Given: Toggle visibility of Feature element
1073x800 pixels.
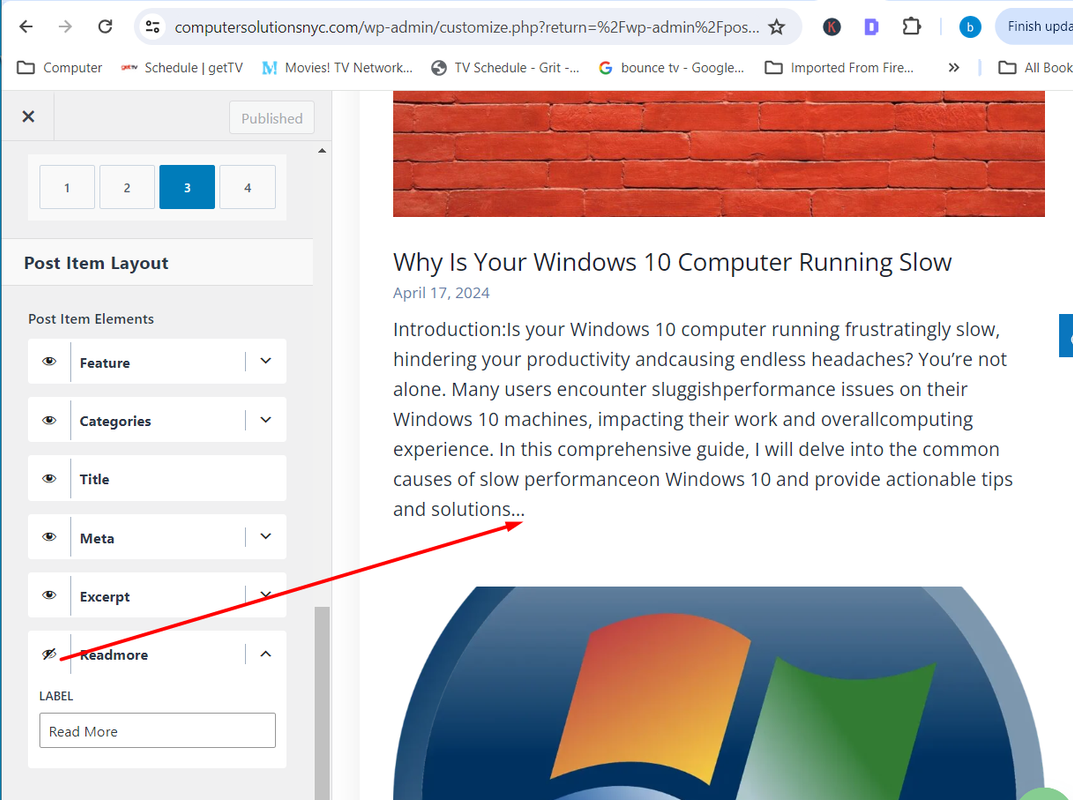Looking at the screenshot, I should click(49, 362).
